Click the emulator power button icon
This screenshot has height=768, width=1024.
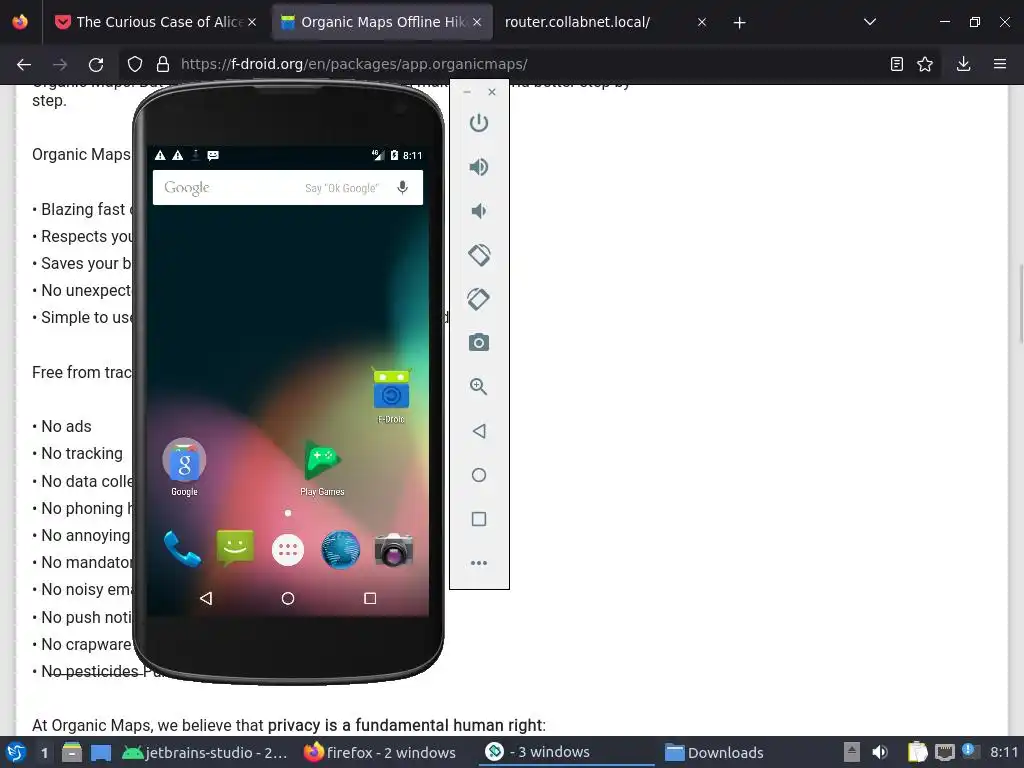(x=479, y=123)
